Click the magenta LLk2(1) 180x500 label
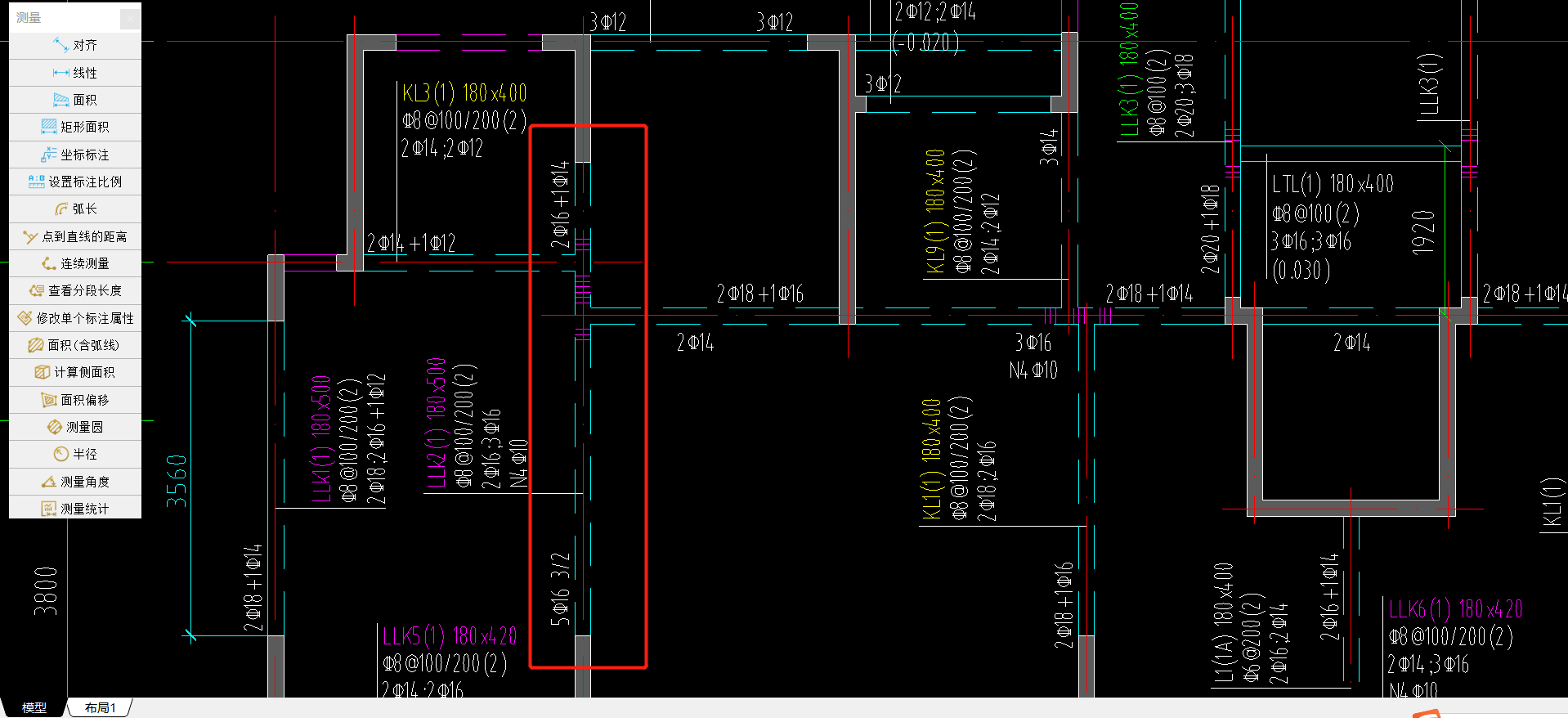 (436, 422)
